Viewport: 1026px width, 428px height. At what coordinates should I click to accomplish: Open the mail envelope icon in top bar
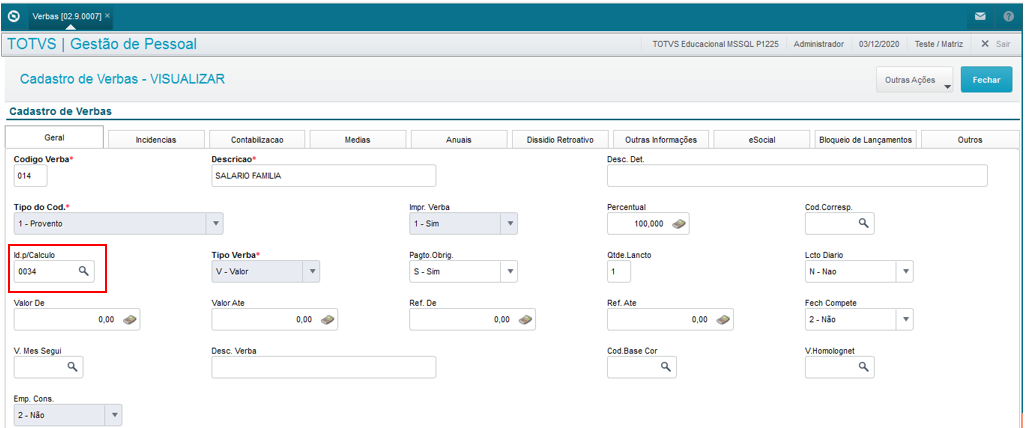coord(980,16)
